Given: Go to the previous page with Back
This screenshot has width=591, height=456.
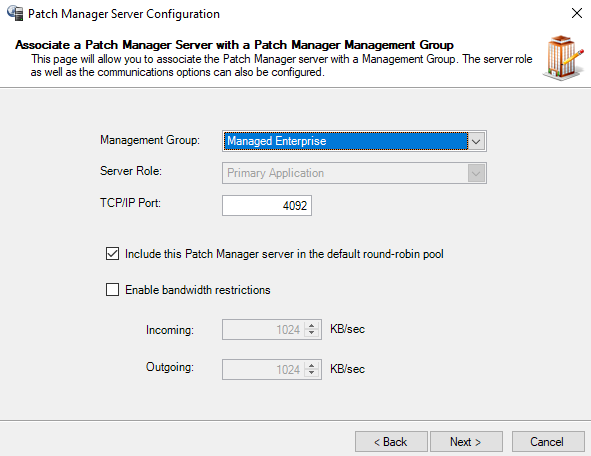Looking at the screenshot, I should click(x=391, y=442).
